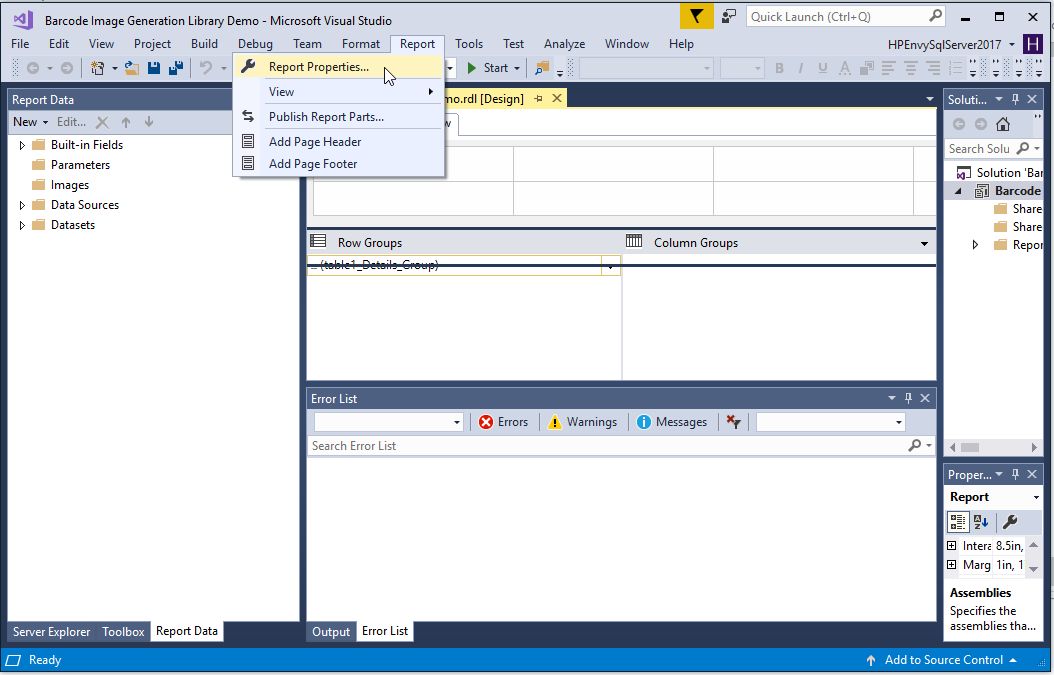
Task: Toggle Bold formatting in the toolbar
Action: 779,68
